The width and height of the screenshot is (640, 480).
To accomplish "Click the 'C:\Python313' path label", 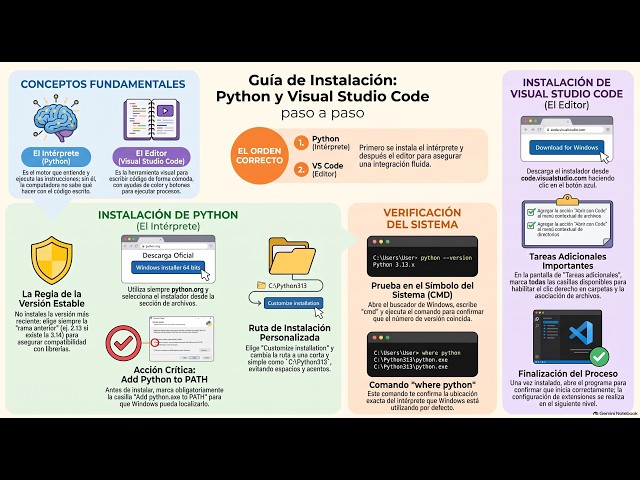I will point(287,285).
